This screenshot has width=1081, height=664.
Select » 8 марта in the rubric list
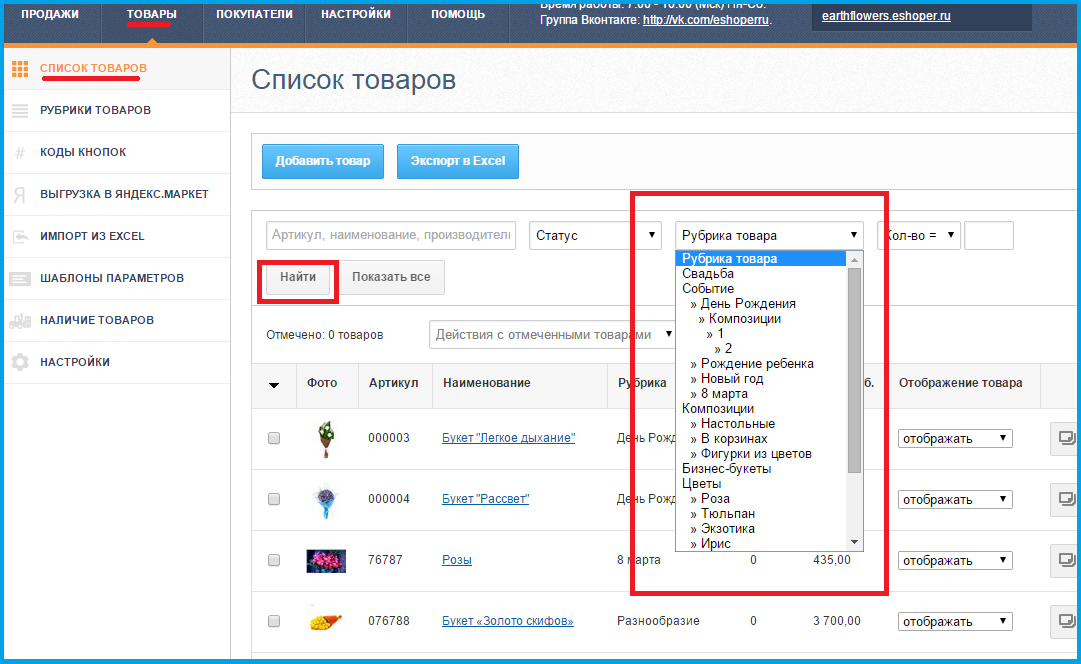pos(718,394)
